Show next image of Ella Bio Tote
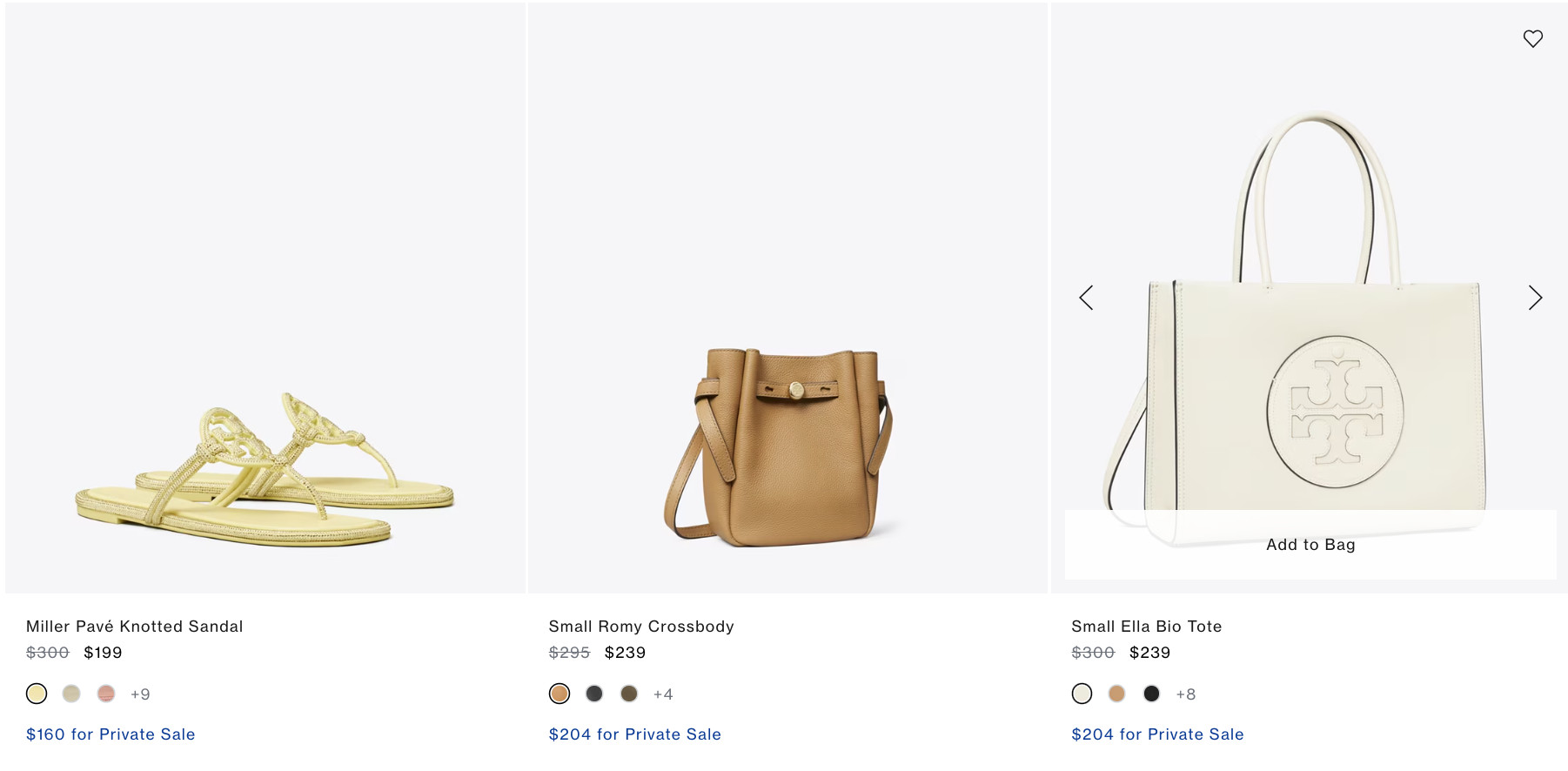This screenshot has width=1568, height=771. [1535, 298]
